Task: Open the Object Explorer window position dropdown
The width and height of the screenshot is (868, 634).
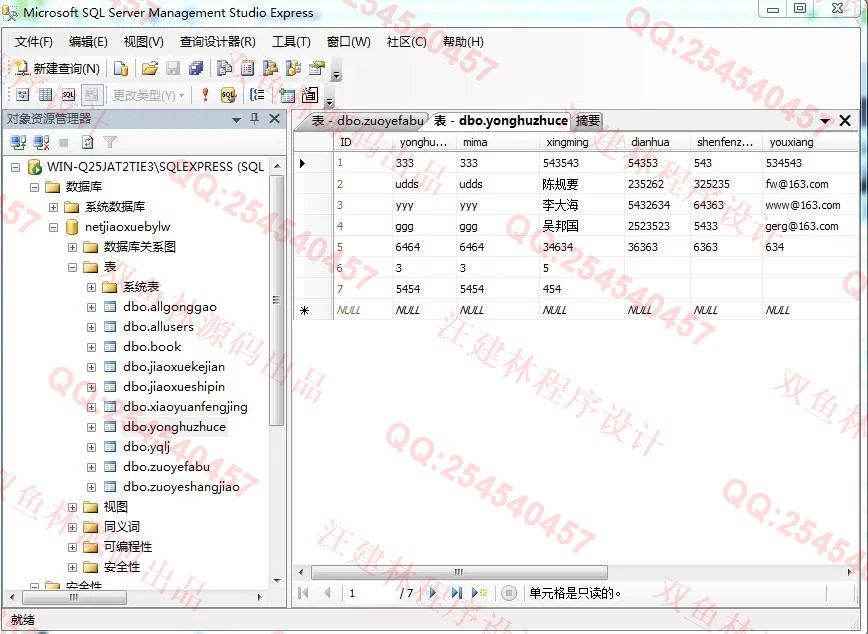Action: coord(236,120)
